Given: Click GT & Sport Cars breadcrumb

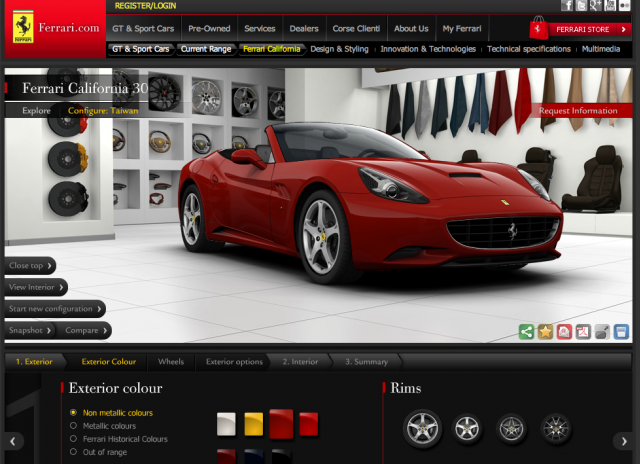Looking at the screenshot, I should (141, 49).
